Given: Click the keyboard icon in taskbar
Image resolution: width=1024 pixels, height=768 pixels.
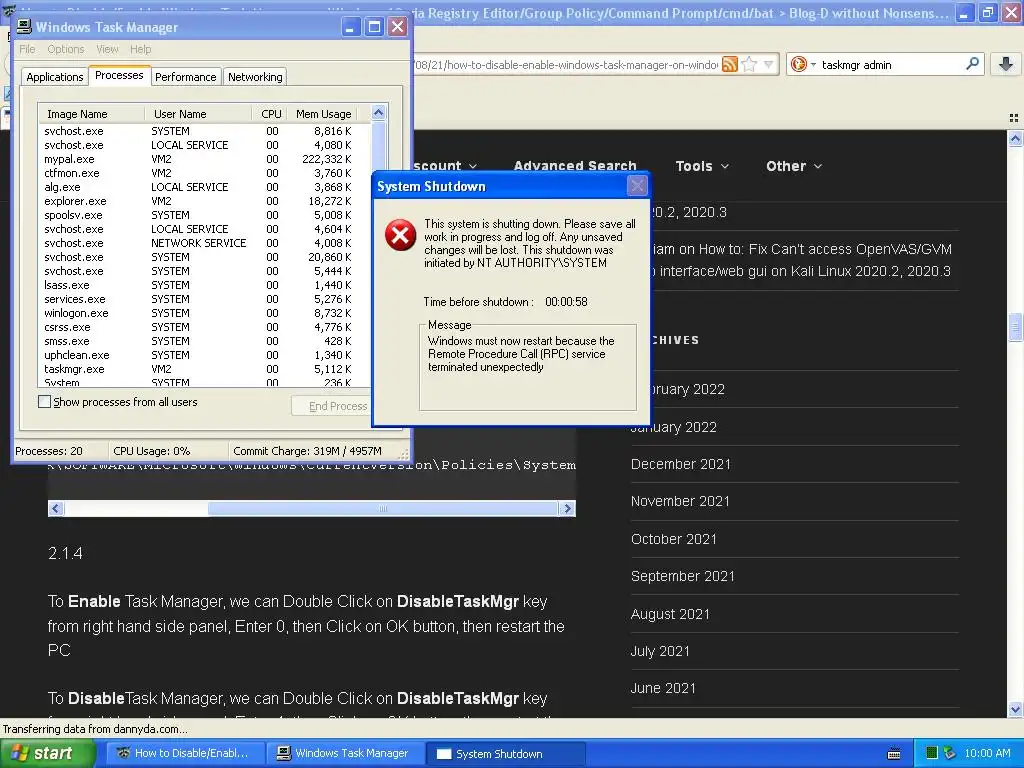Looking at the screenshot, I should (x=894, y=754).
